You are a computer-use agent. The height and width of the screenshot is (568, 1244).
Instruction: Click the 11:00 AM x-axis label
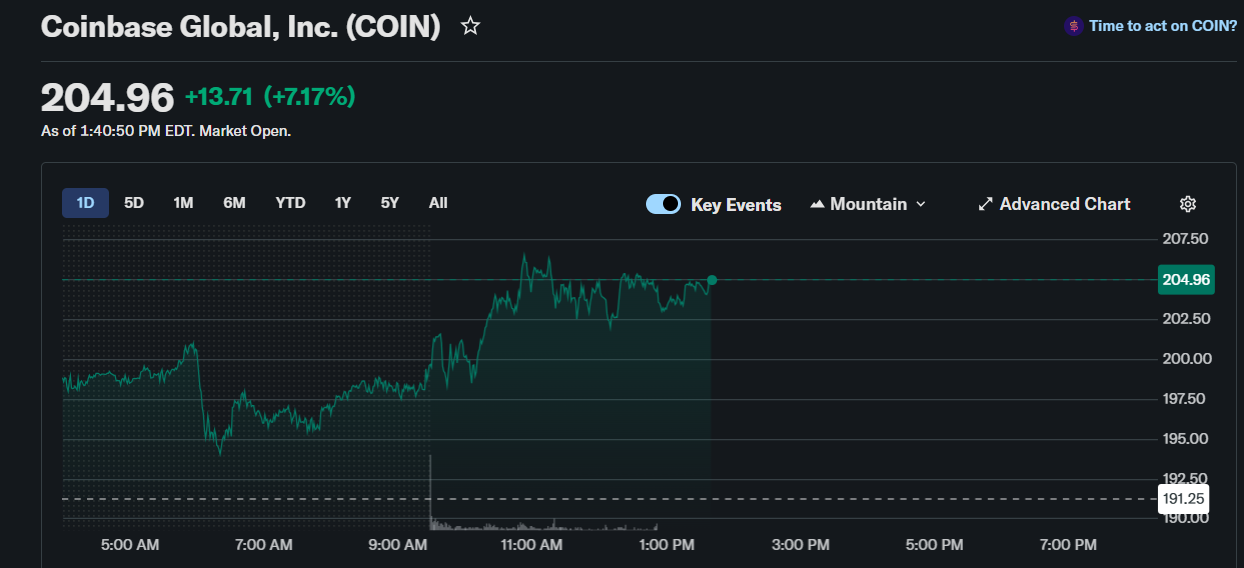tap(532, 545)
